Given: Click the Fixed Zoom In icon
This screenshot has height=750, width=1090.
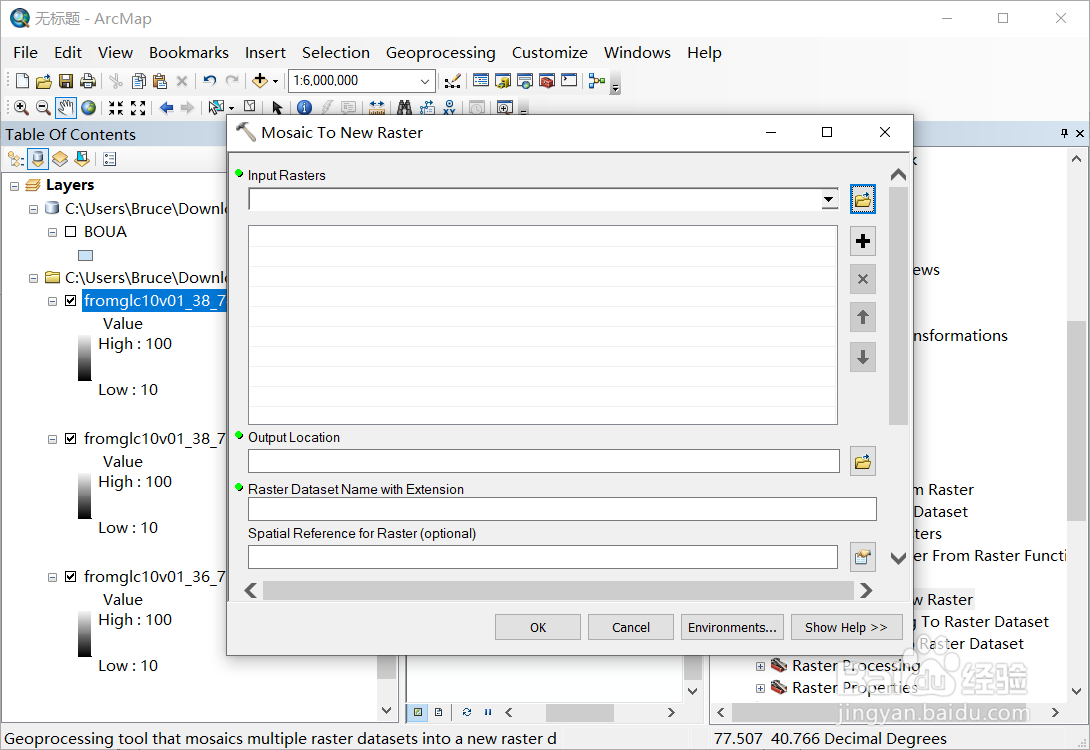Looking at the screenshot, I should click(116, 108).
